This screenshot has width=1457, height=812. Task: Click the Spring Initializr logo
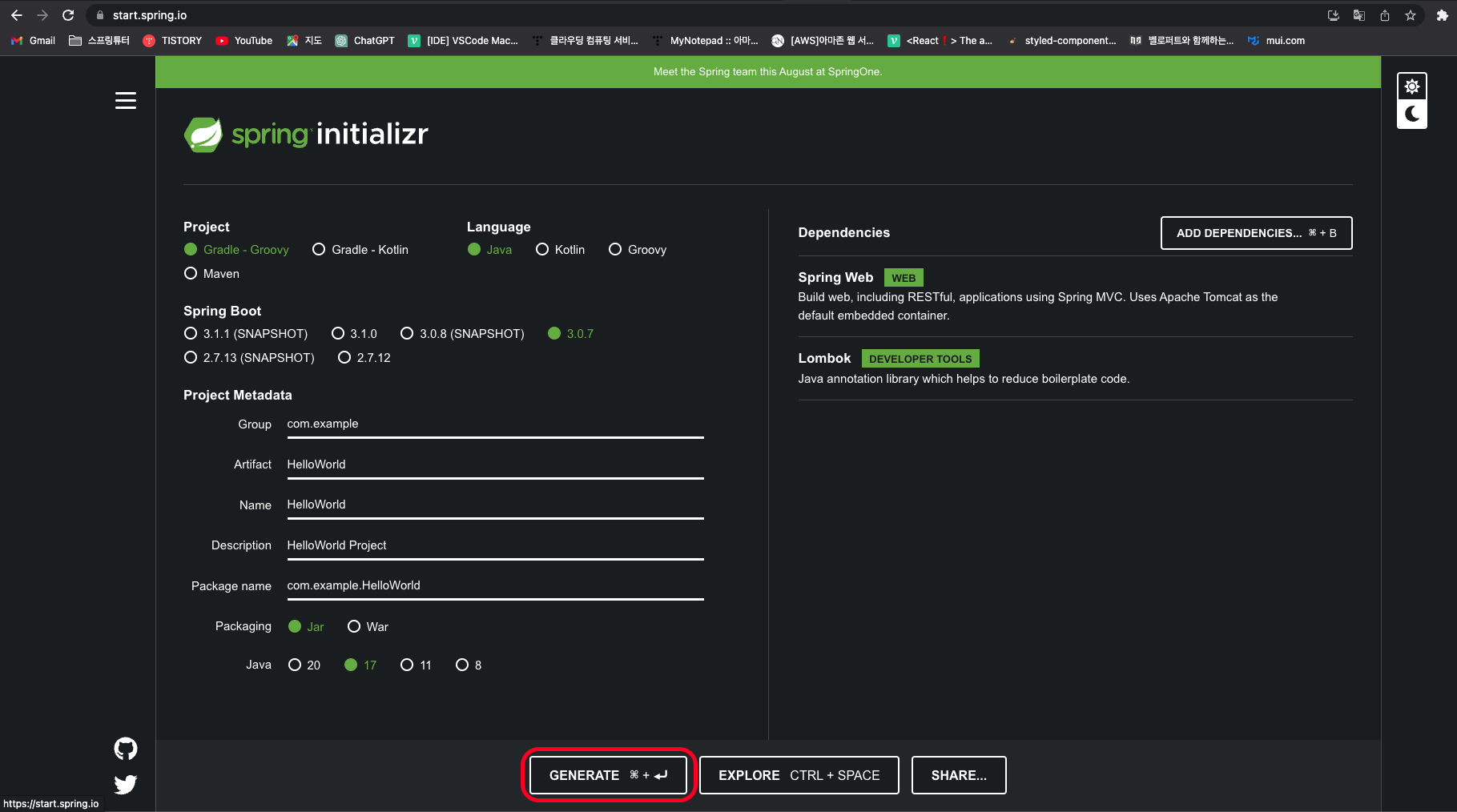[x=307, y=135]
